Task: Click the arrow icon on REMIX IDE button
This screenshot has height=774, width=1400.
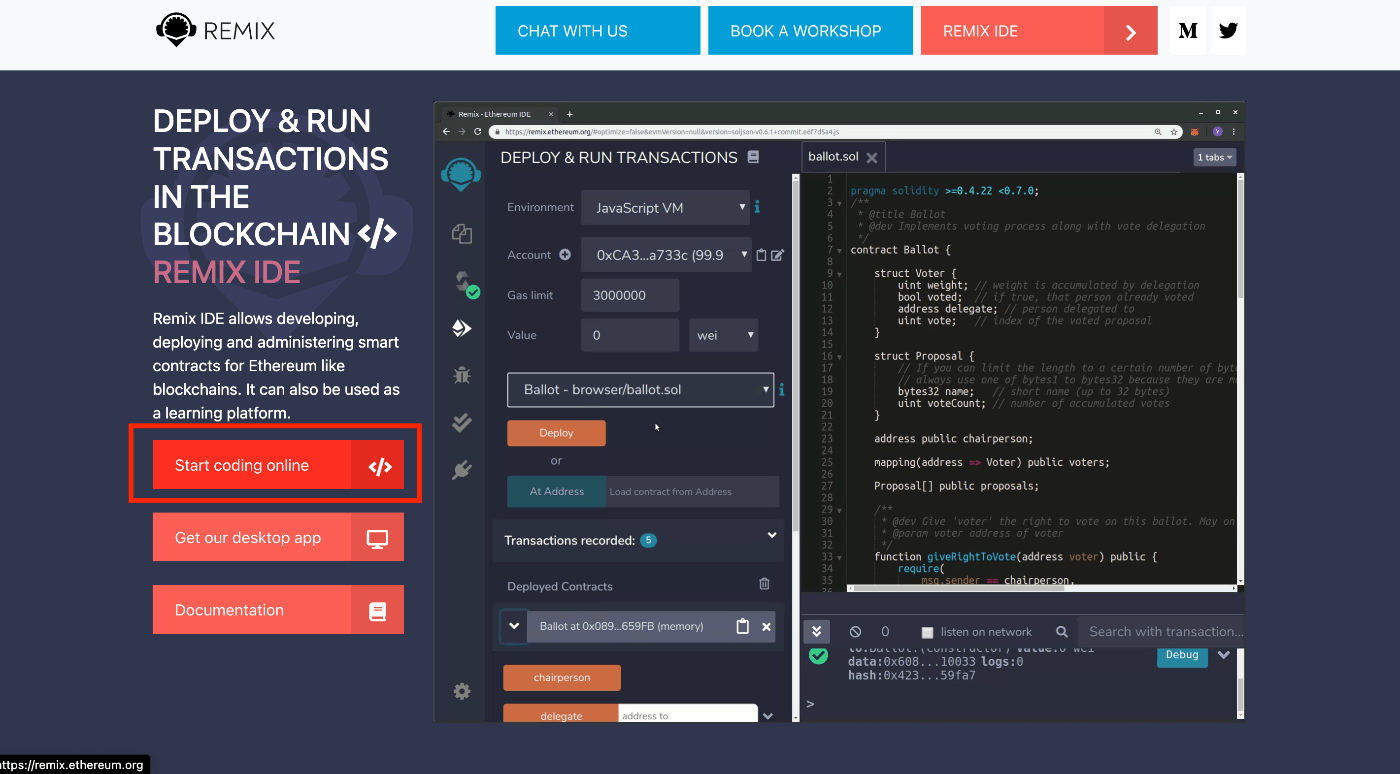Action: coord(1131,32)
